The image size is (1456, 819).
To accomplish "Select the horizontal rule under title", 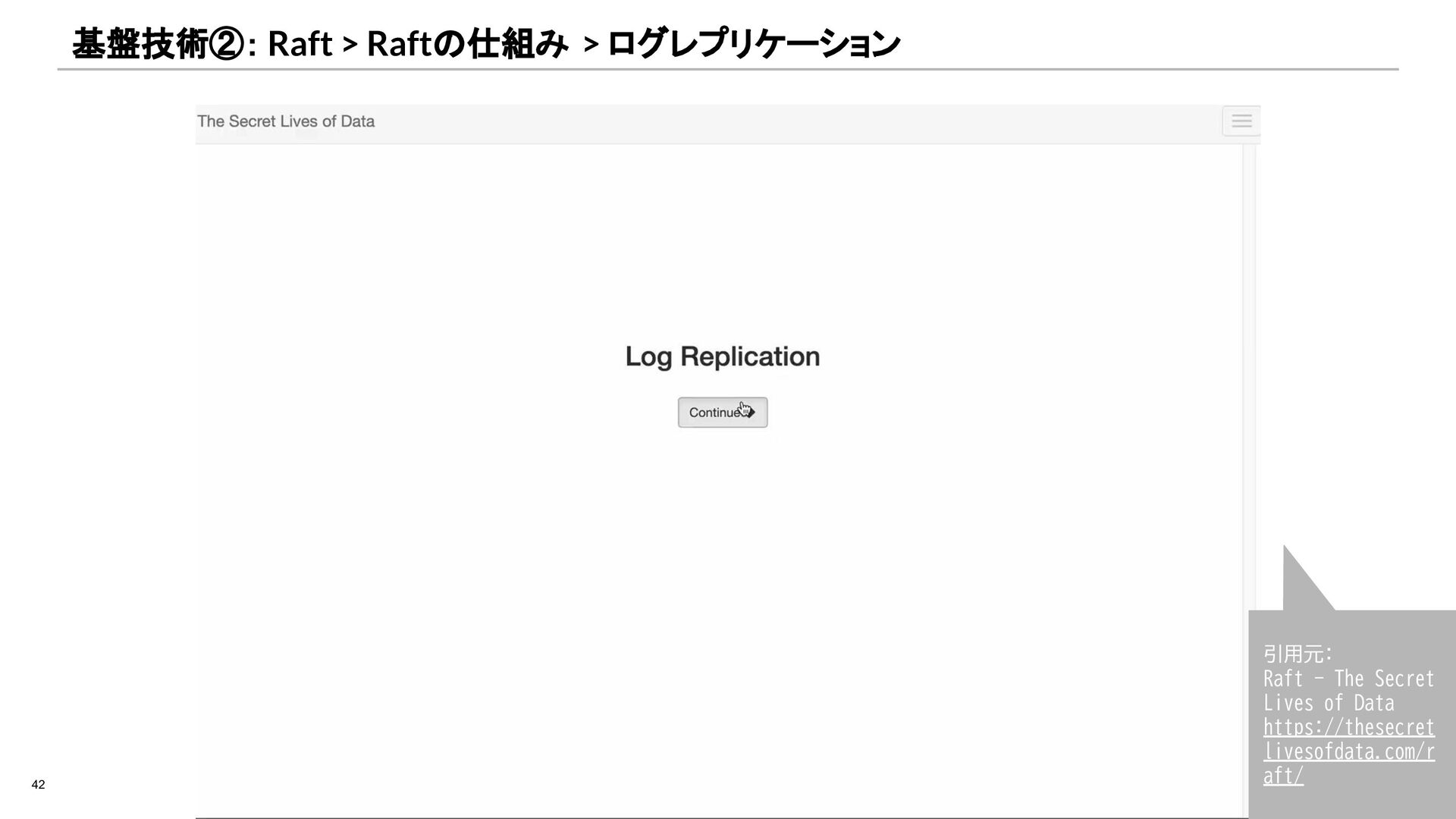I will click(728, 70).
